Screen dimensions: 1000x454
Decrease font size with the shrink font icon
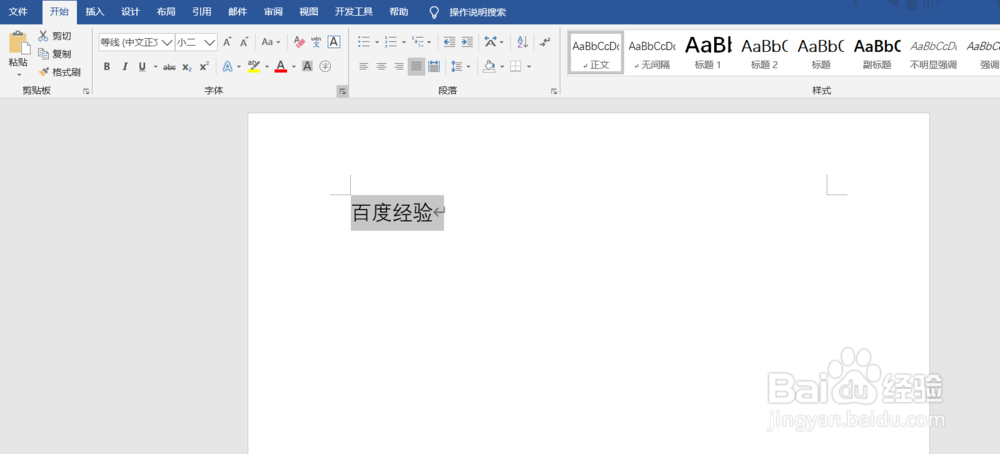coord(244,42)
